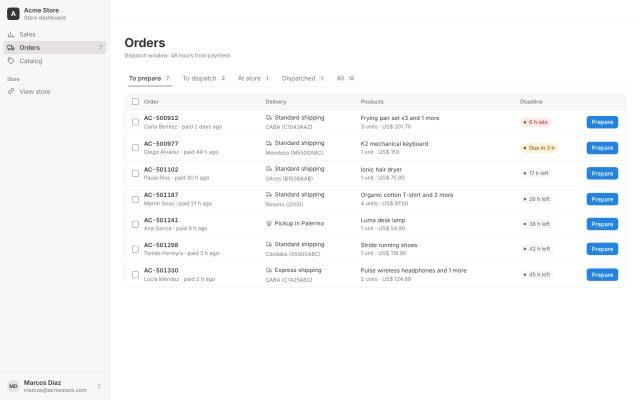Screen dimensions: 640x400
Task: Click Prepare for order AC-501102
Action: 602,173
